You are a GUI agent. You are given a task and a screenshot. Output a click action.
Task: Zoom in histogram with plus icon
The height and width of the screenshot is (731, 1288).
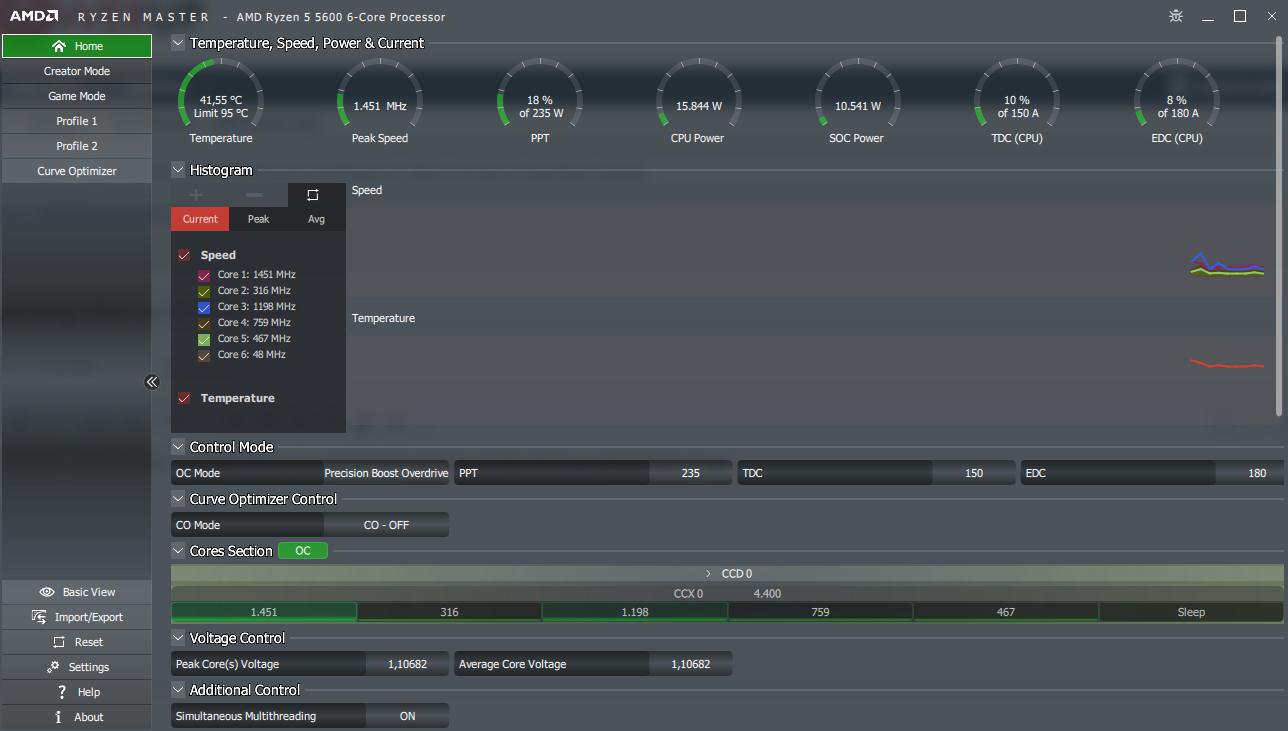coord(196,195)
